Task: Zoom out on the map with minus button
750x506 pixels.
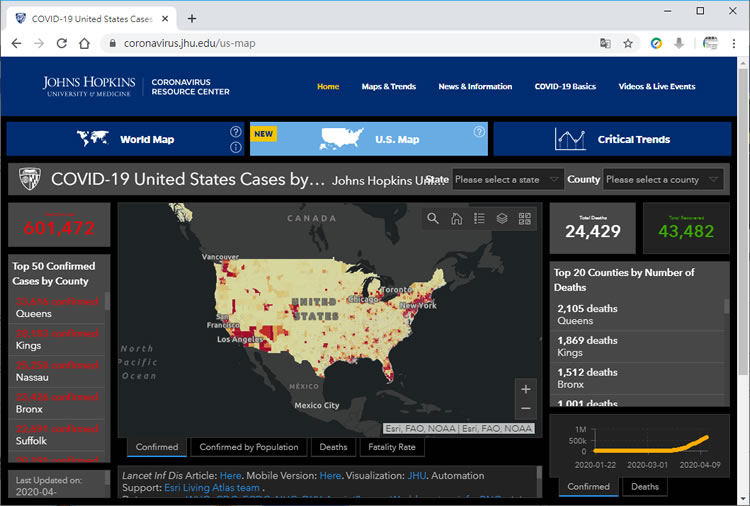Action: 526,409
